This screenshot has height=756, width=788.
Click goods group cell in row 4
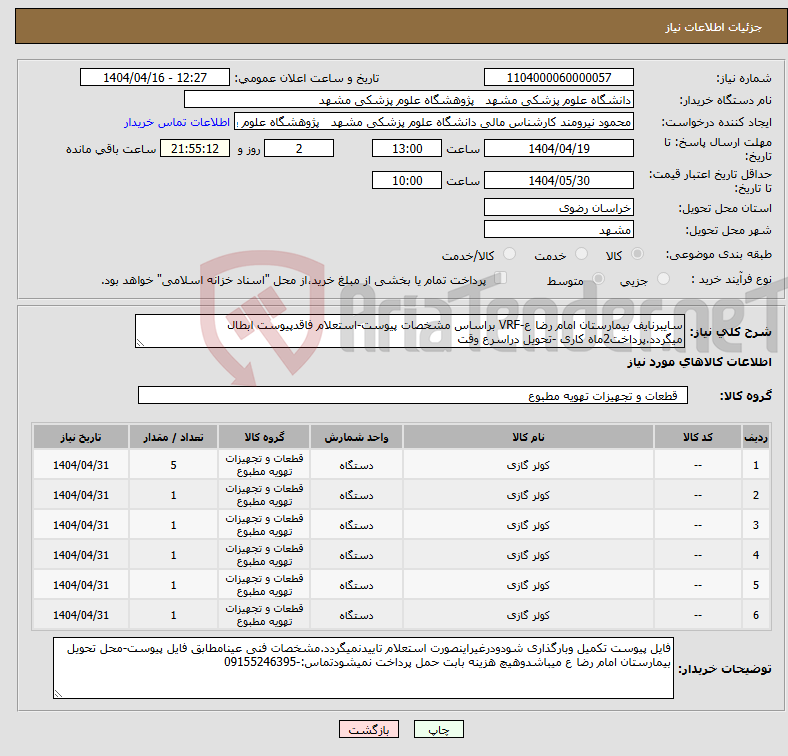(x=264, y=555)
